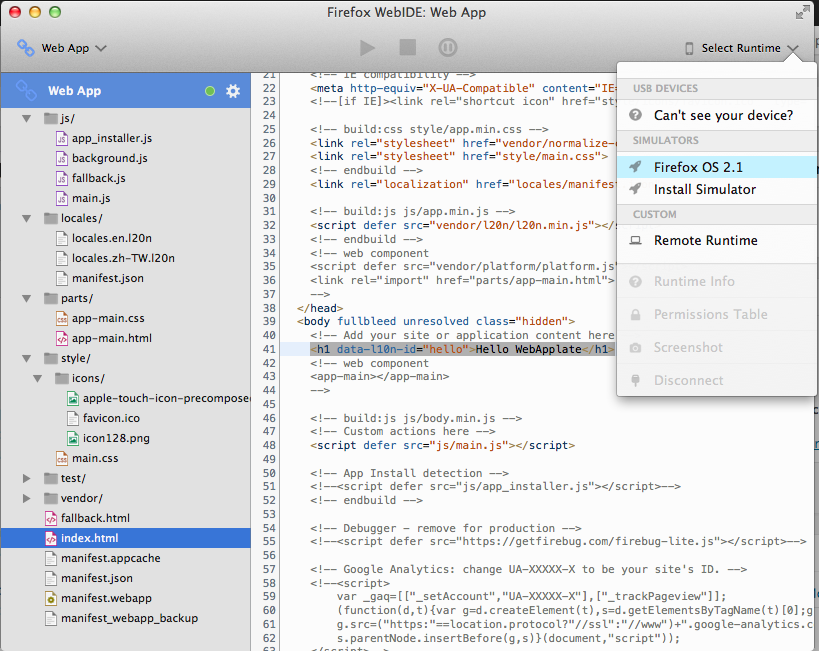
Task: Click the JS file icon of app_installer.js
Action: click(62, 138)
